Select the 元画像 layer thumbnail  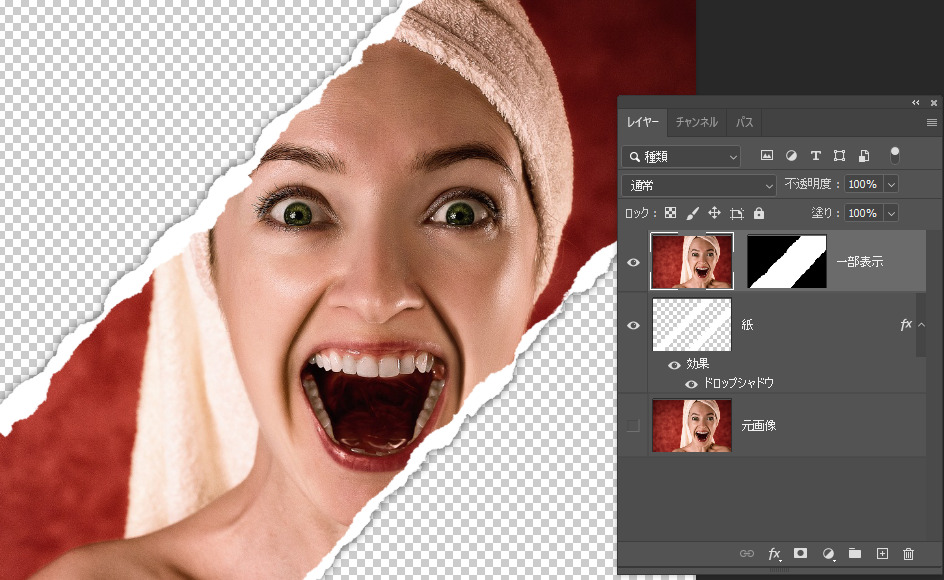coord(692,425)
